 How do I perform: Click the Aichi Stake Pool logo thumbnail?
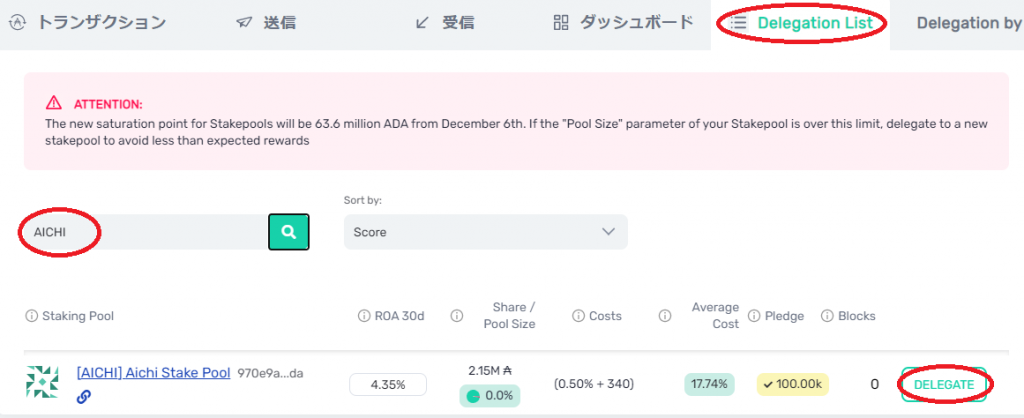tap(42, 382)
